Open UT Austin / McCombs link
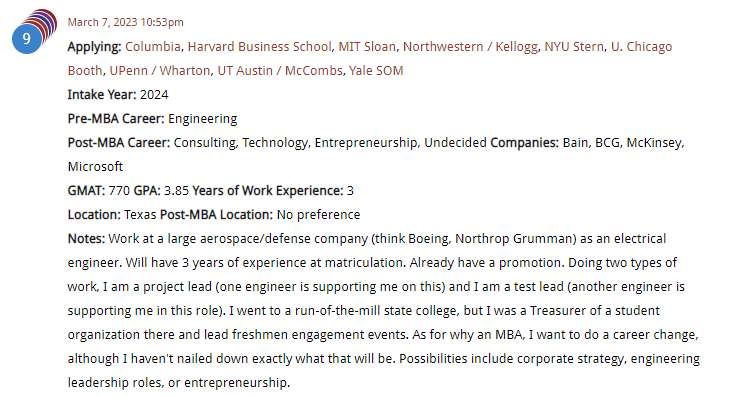Image resolution: width=747 pixels, height=396 pixels. 280,71
